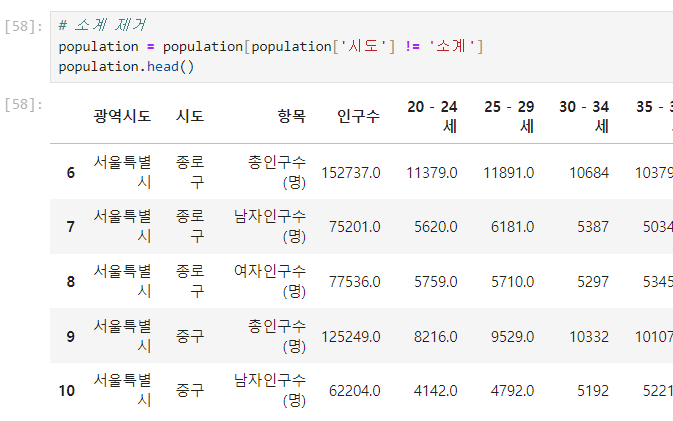Select row index 6
Viewport: 673px width, 421px height.
pos(71,173)
